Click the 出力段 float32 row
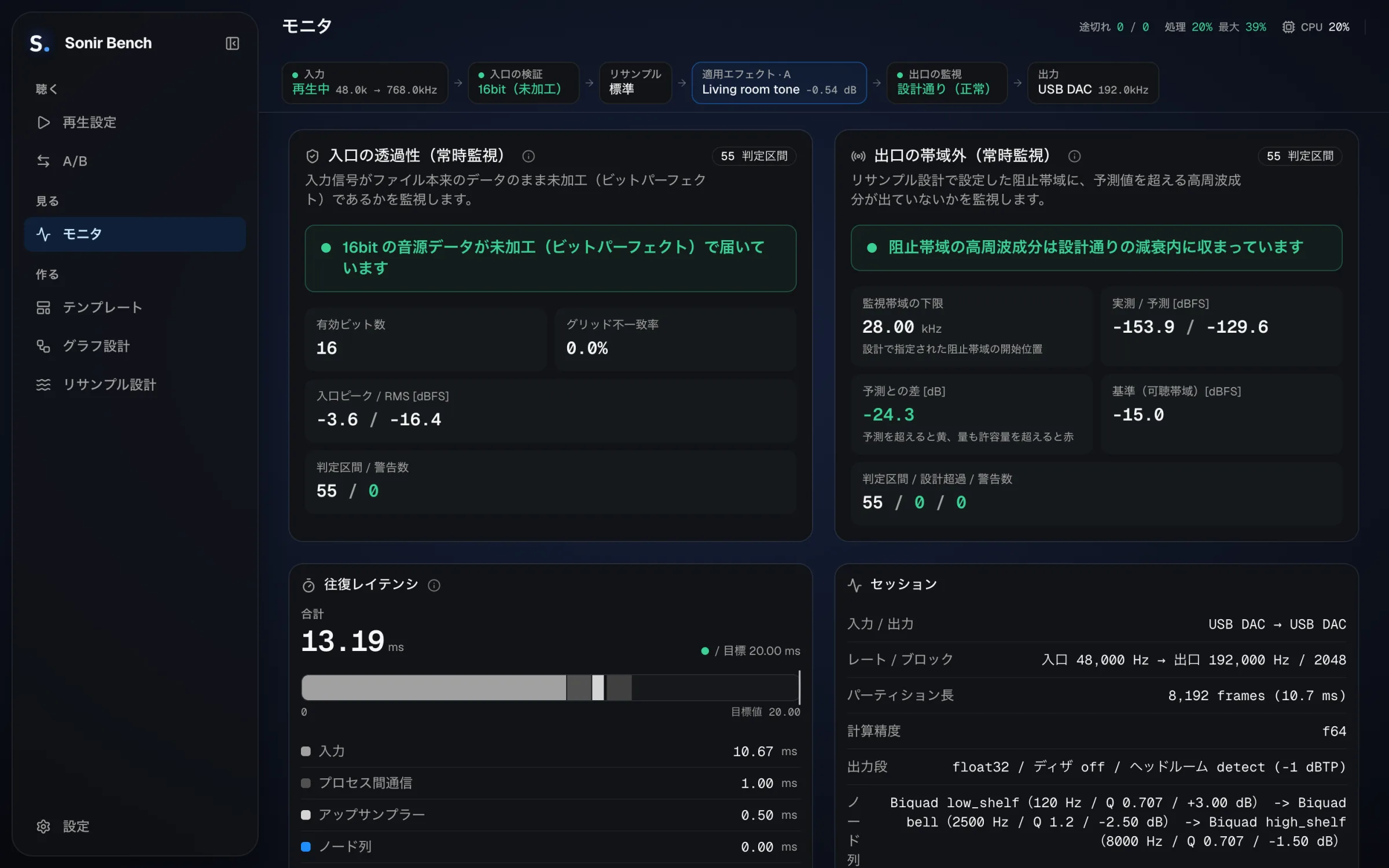 [1096, 767]
